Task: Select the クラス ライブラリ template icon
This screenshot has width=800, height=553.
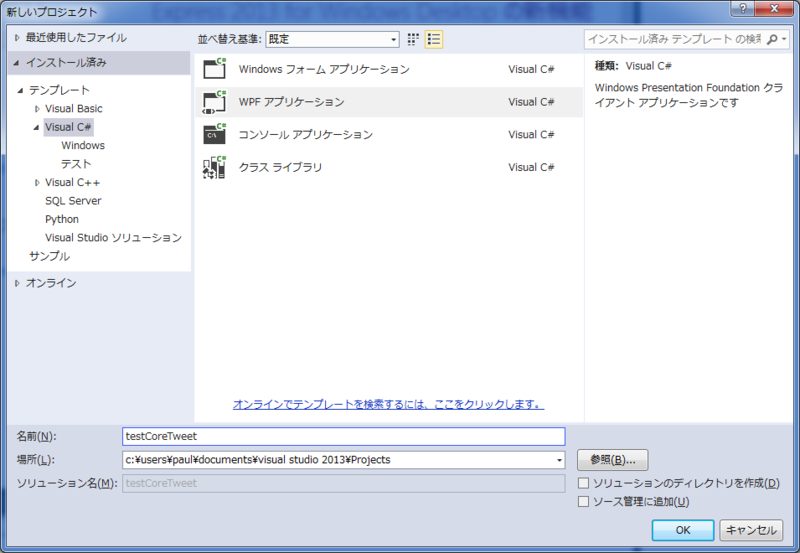Action: coord(214,167)
